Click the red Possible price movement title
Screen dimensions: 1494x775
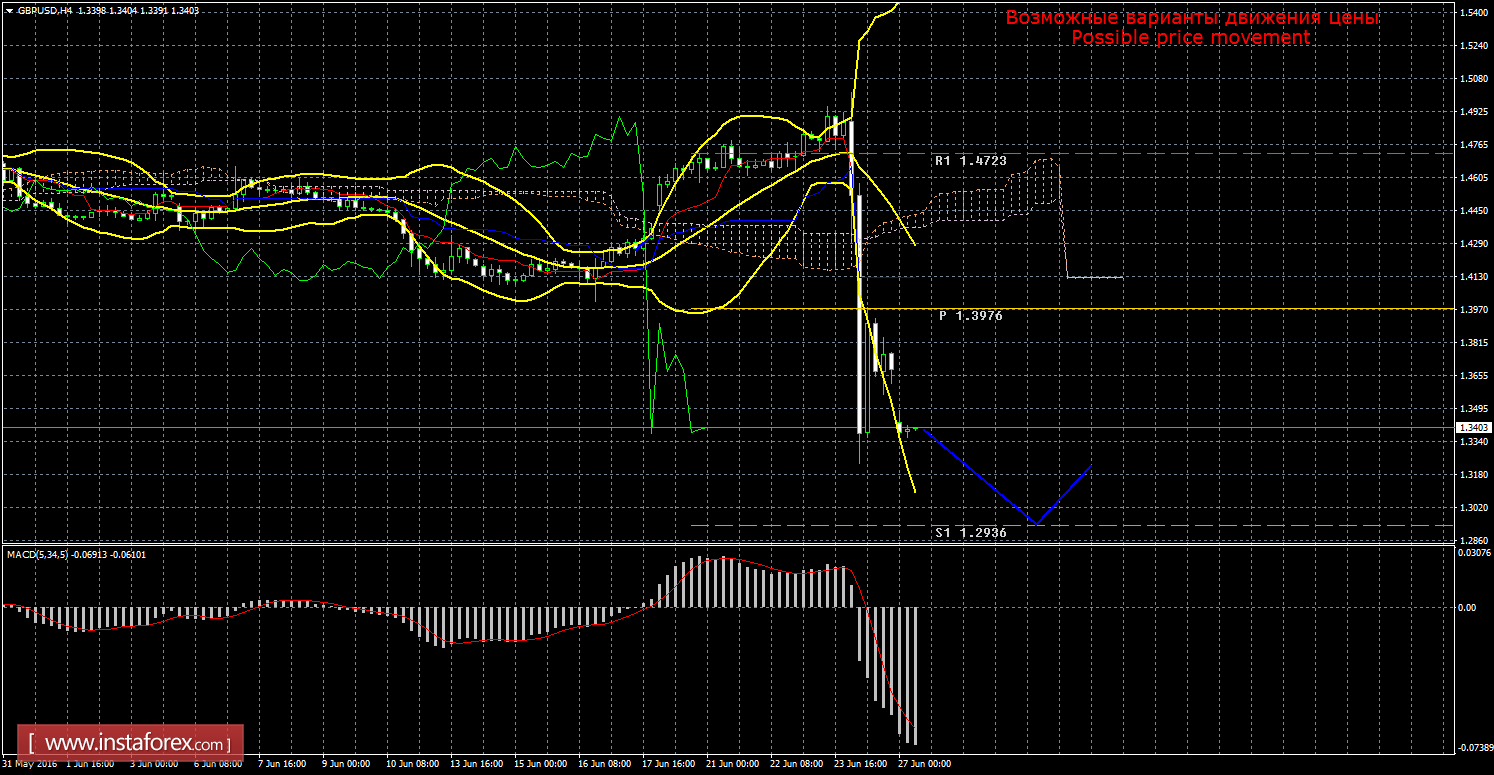pos(1190,38)
